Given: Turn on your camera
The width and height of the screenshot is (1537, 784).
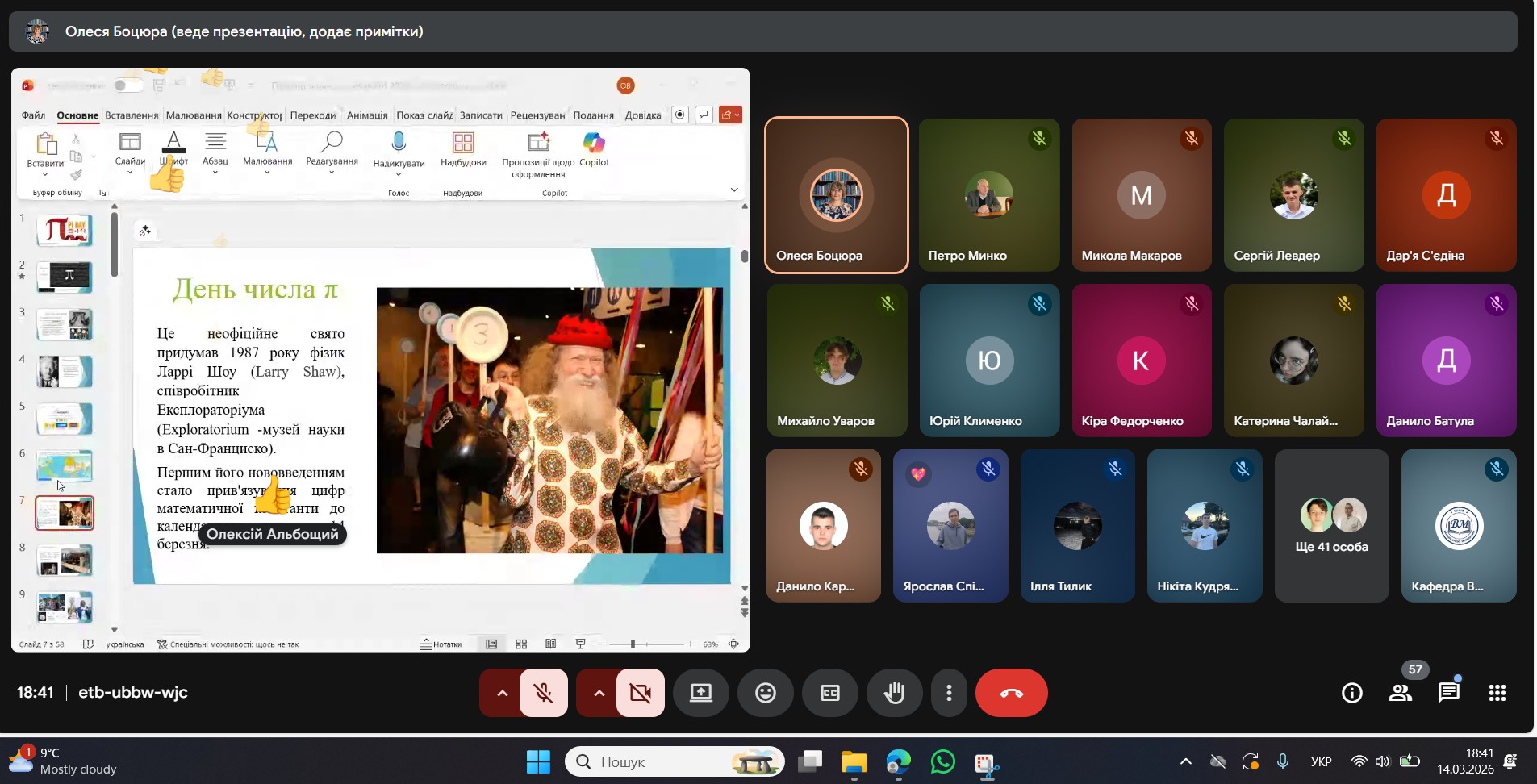Looking at the screenshot, I should point(641,693).
